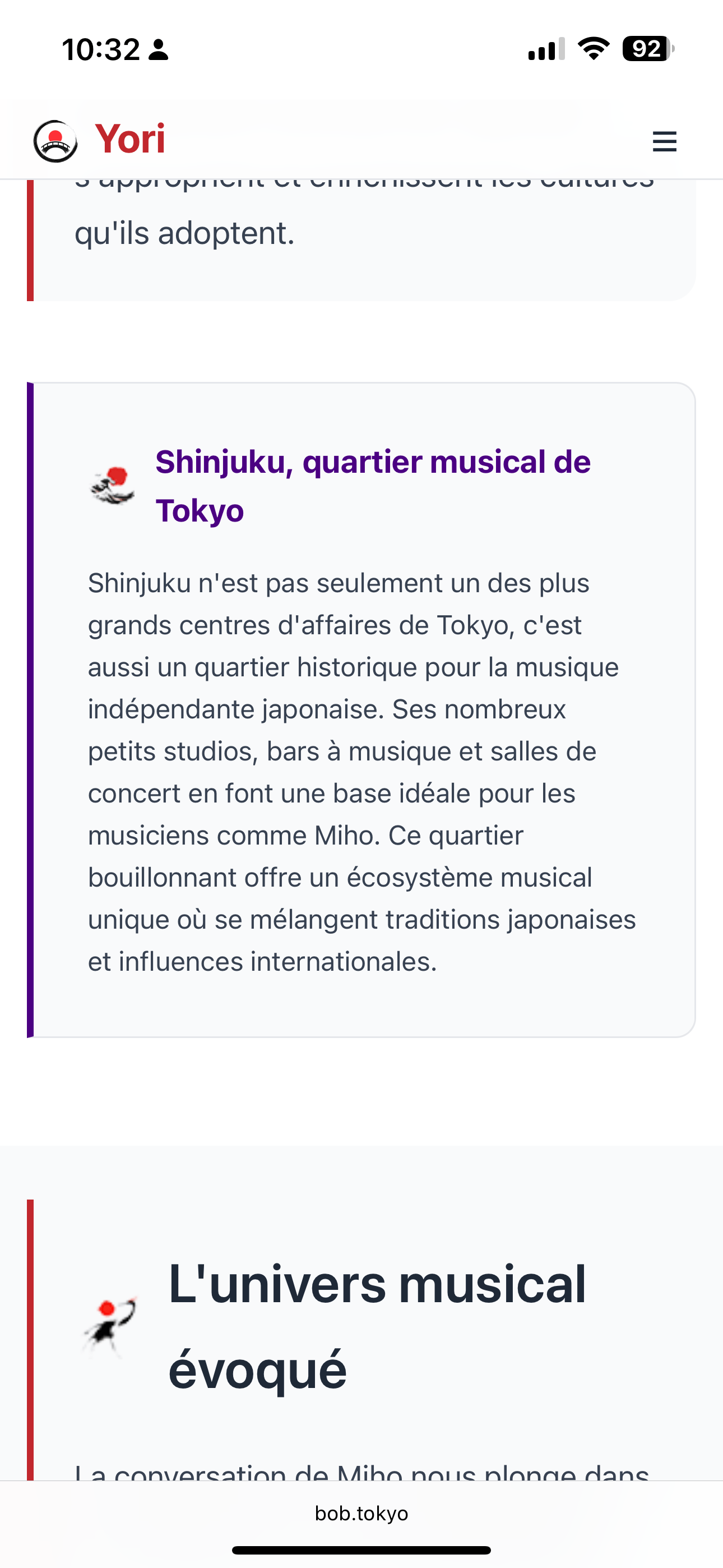Tap the Yori circular logo icon

[55, 141]
